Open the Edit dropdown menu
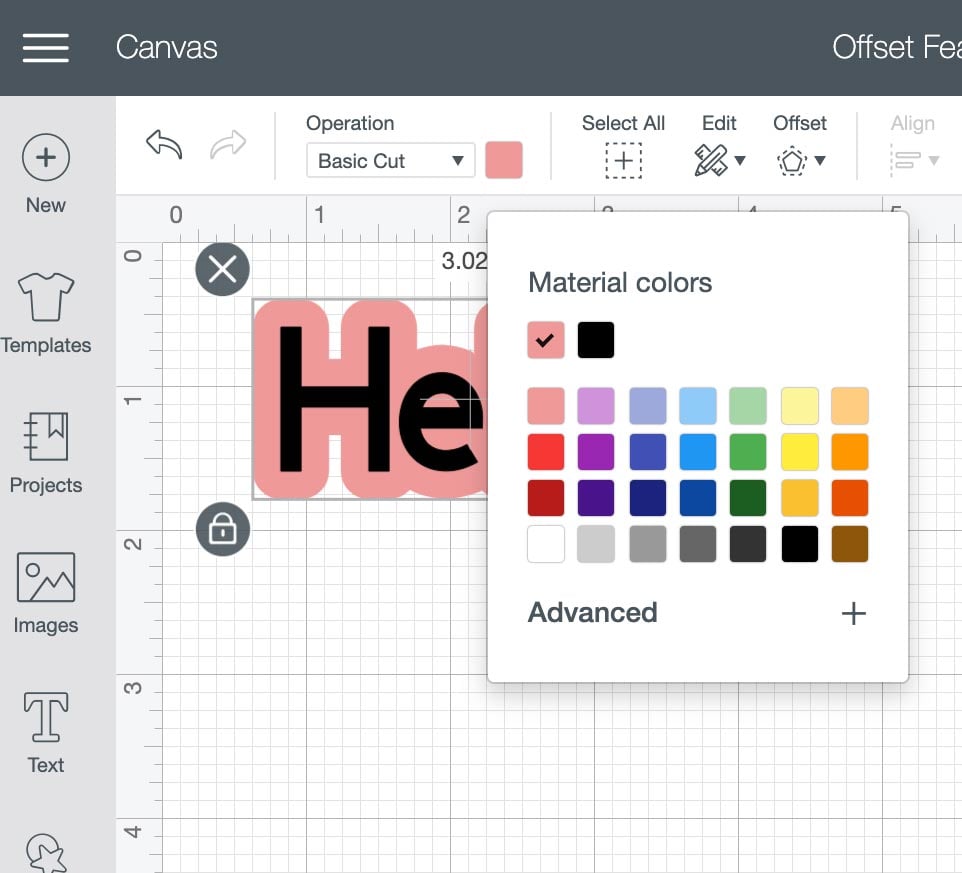Image resolution: width=962 pixels, height=873 pixels. 719,161
